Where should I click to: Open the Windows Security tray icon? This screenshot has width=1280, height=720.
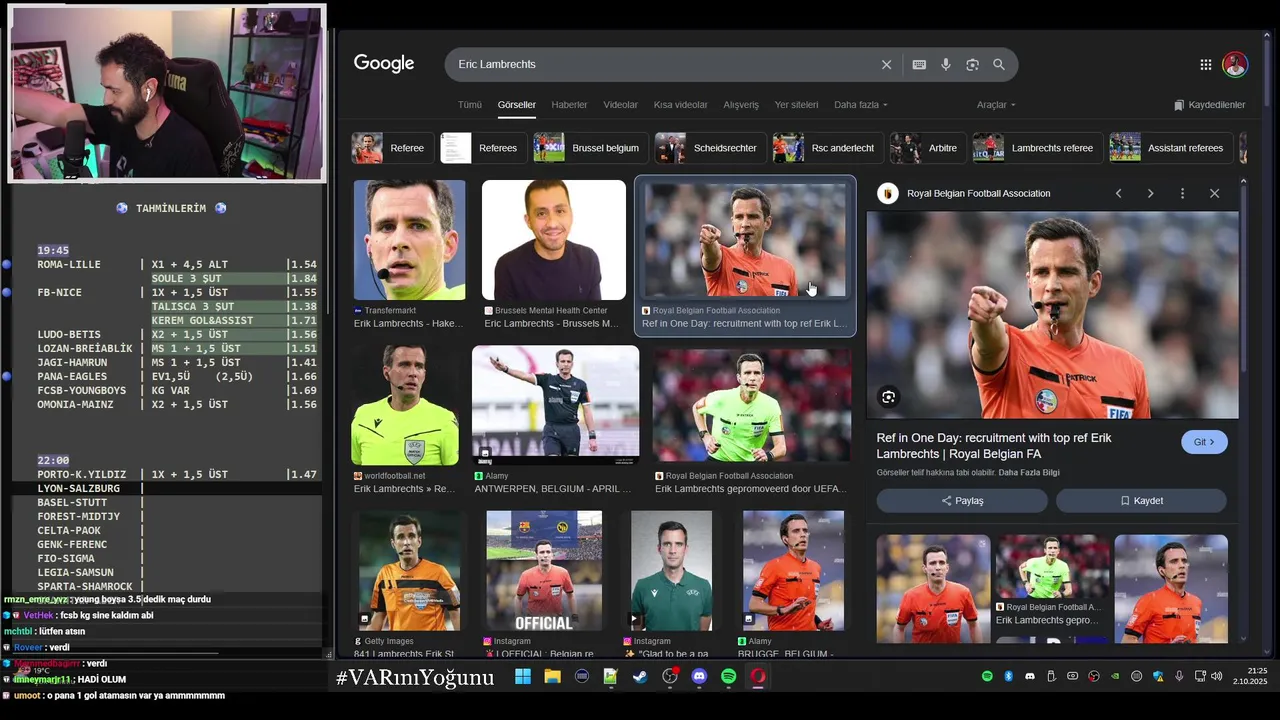[x=1158, y=677]
